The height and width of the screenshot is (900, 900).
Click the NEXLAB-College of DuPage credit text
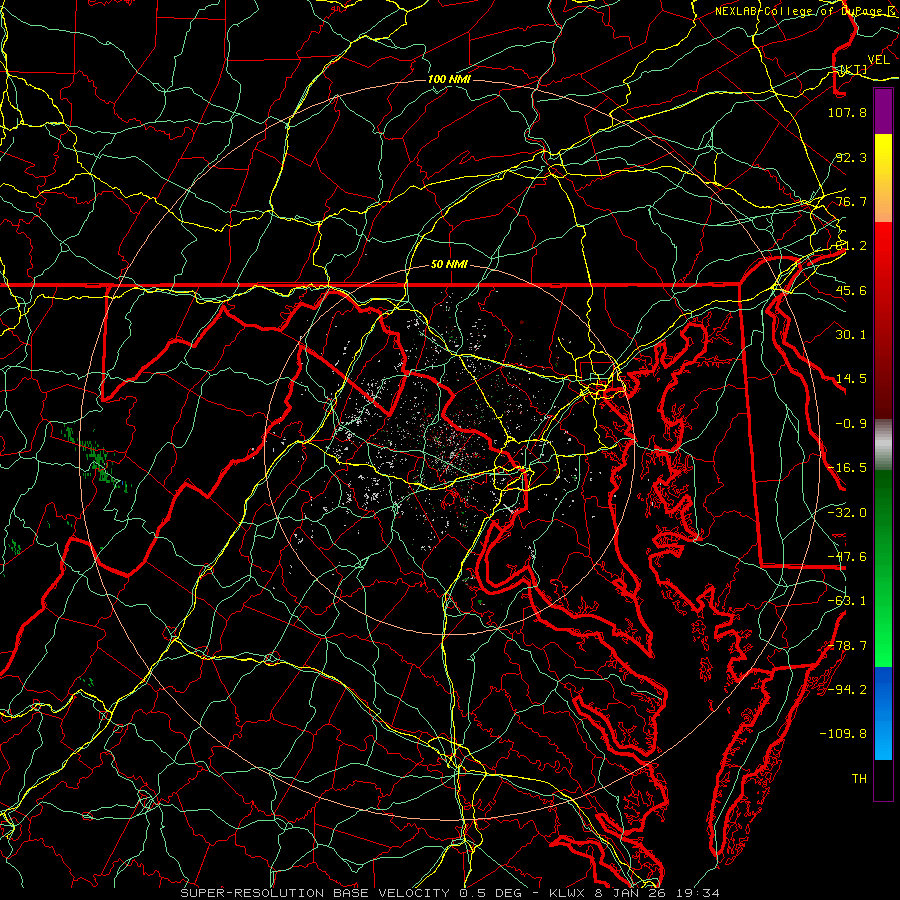(x=807, y=11)
